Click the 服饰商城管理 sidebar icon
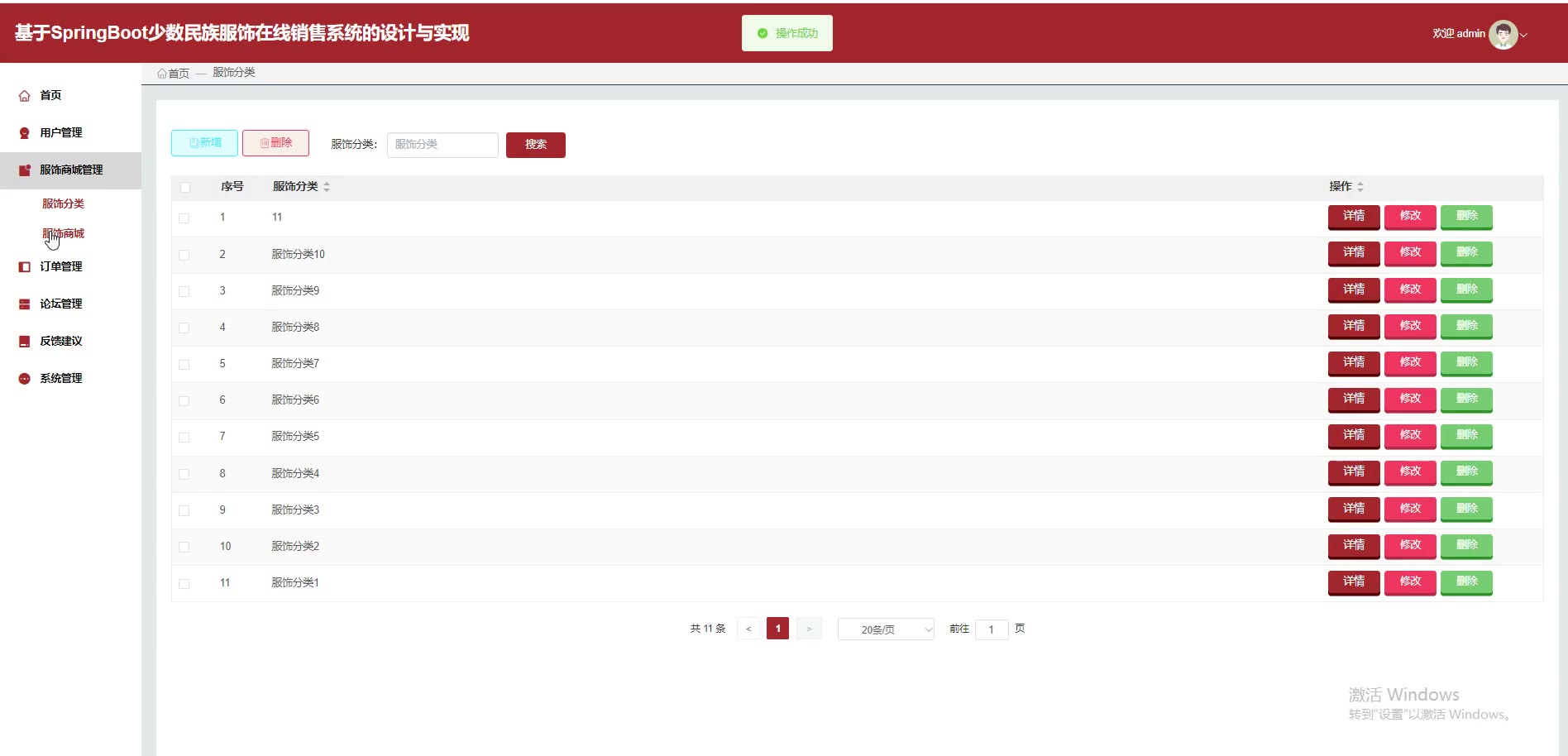1568x756 pixels. point(25,170)
